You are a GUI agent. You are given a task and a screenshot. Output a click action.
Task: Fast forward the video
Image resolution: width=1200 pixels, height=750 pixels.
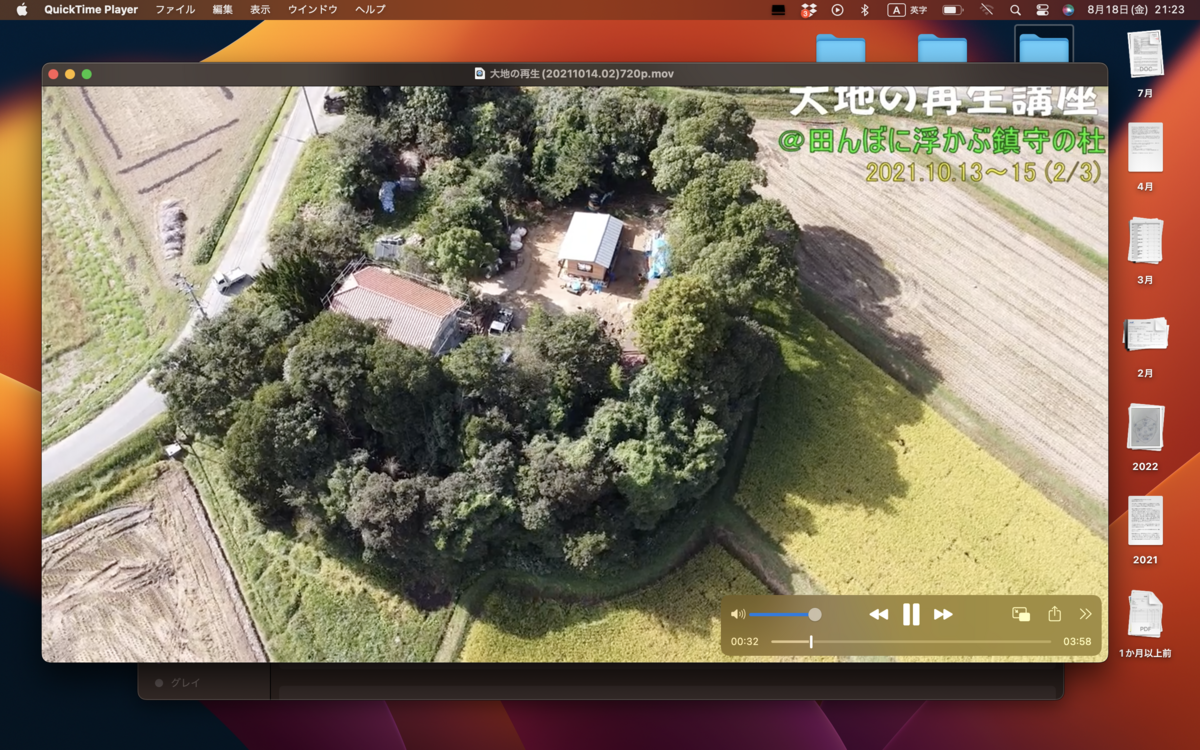pos(943,614)
